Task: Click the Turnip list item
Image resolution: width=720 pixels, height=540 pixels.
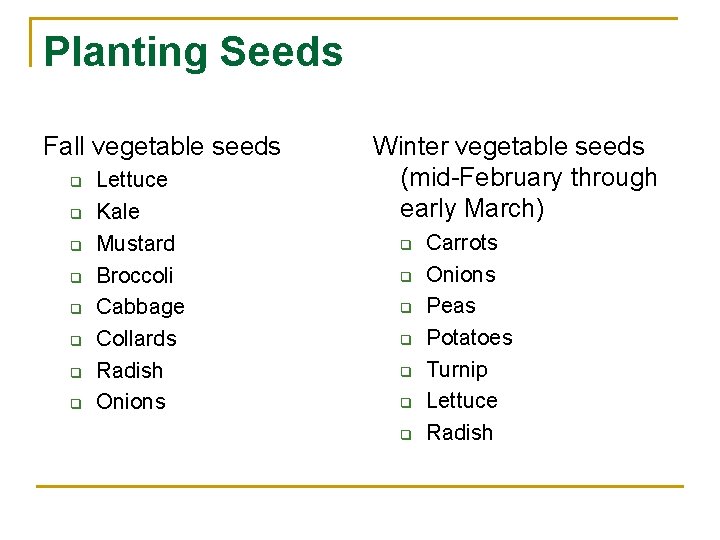Action: coord(456,370)
